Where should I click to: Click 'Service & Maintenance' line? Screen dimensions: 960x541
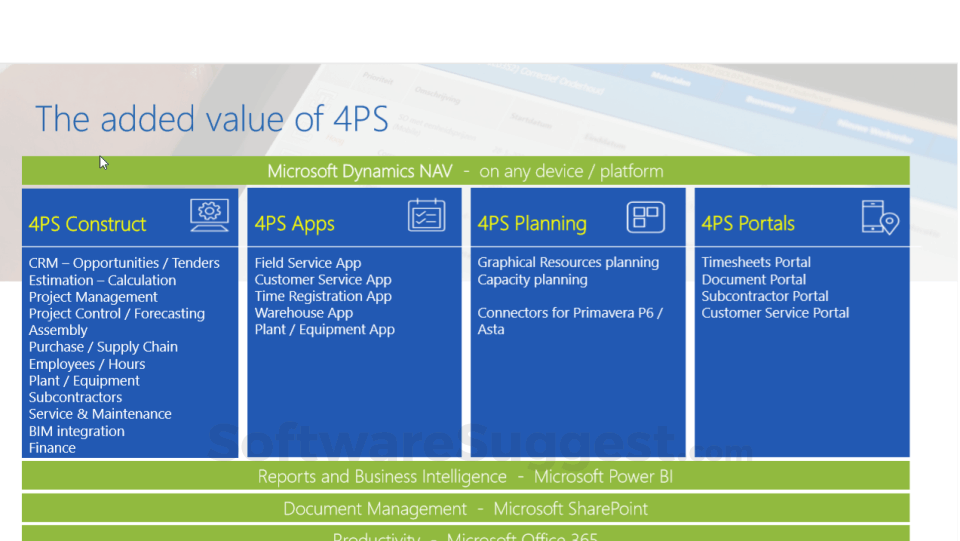tap(100, 414)
